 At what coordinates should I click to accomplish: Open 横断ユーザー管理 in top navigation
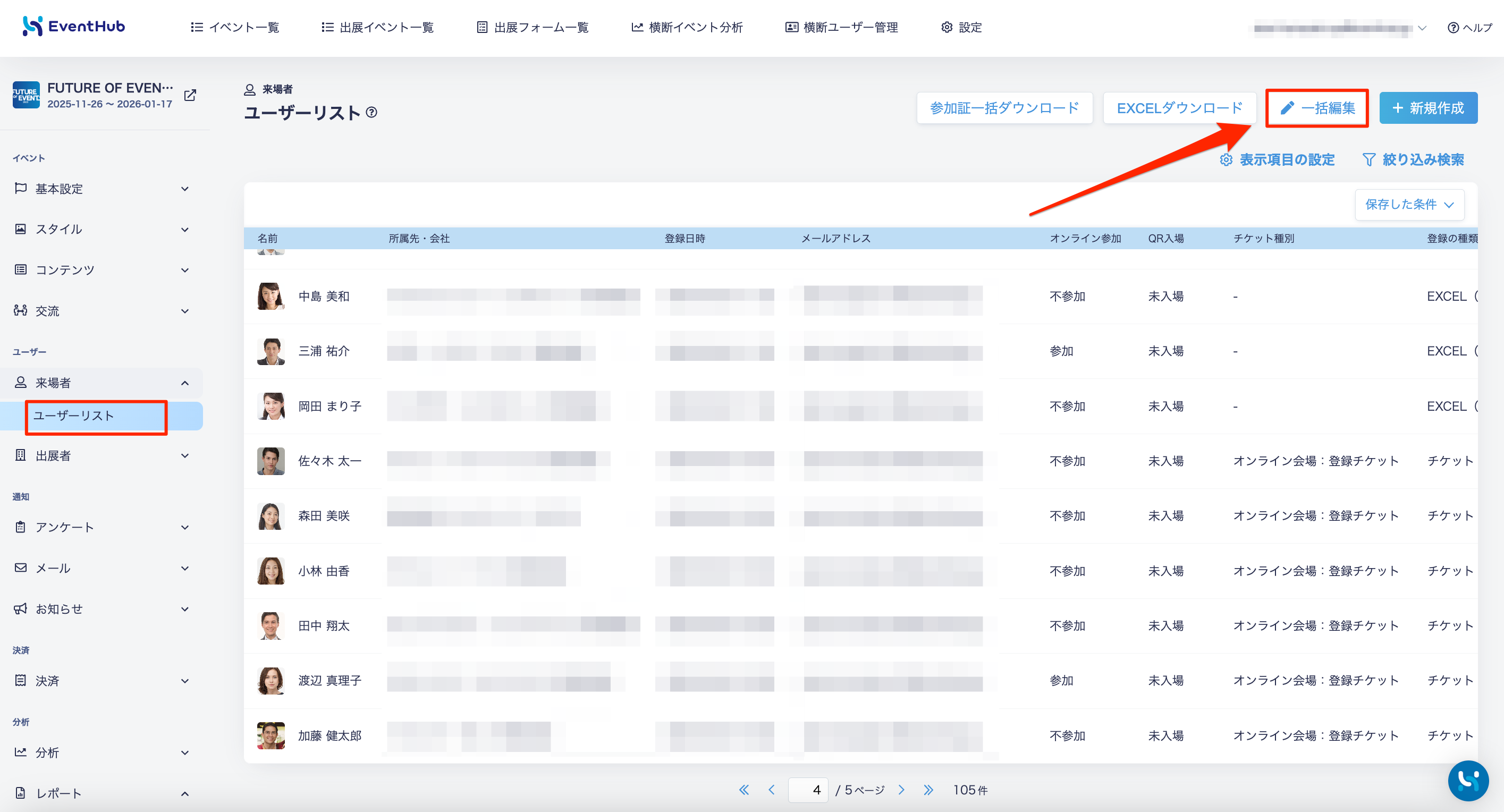[841, 28]
